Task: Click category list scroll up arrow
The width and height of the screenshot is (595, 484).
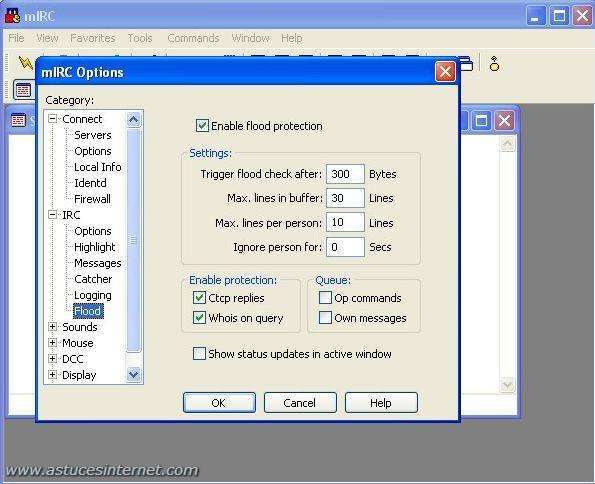Action: (134, 120)
